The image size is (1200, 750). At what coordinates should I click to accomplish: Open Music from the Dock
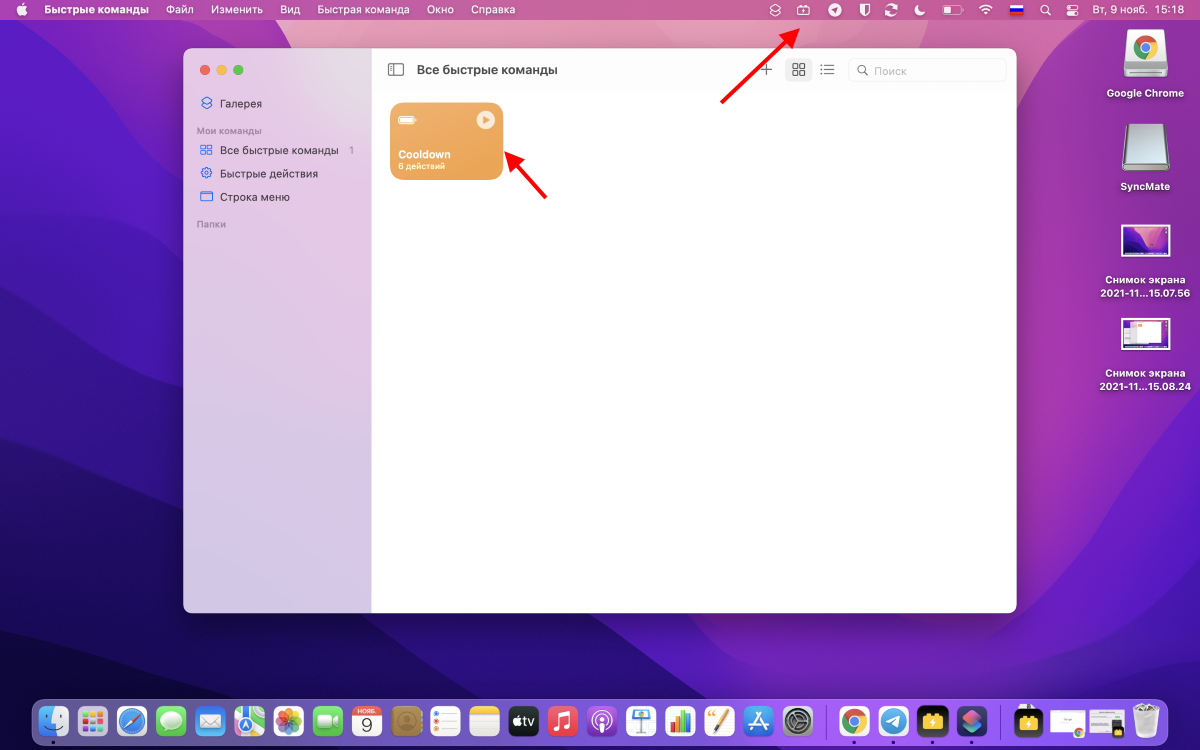tap(563, 720)
